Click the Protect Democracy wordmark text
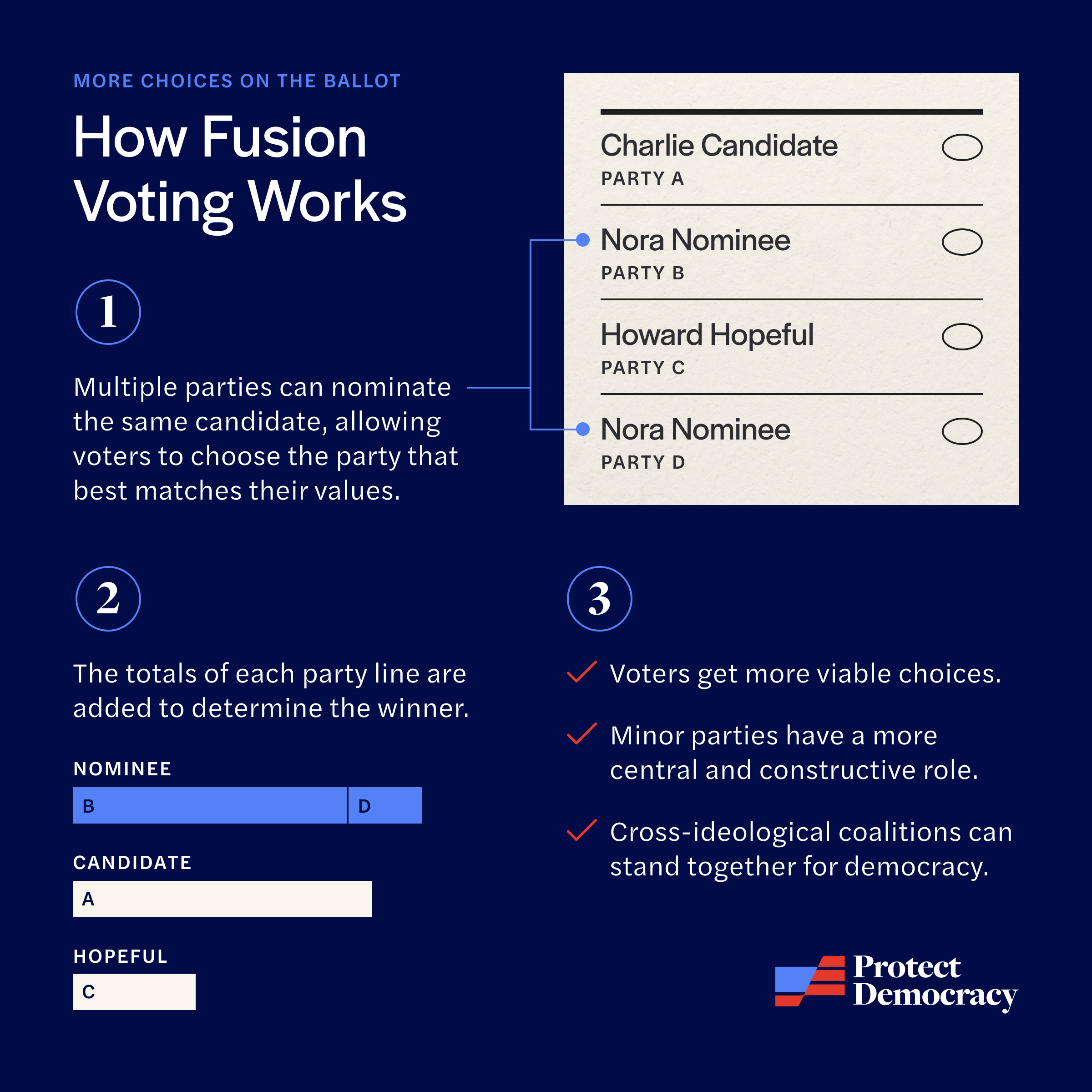This screenshot has width=1092, height=1092. pos(935,982)
